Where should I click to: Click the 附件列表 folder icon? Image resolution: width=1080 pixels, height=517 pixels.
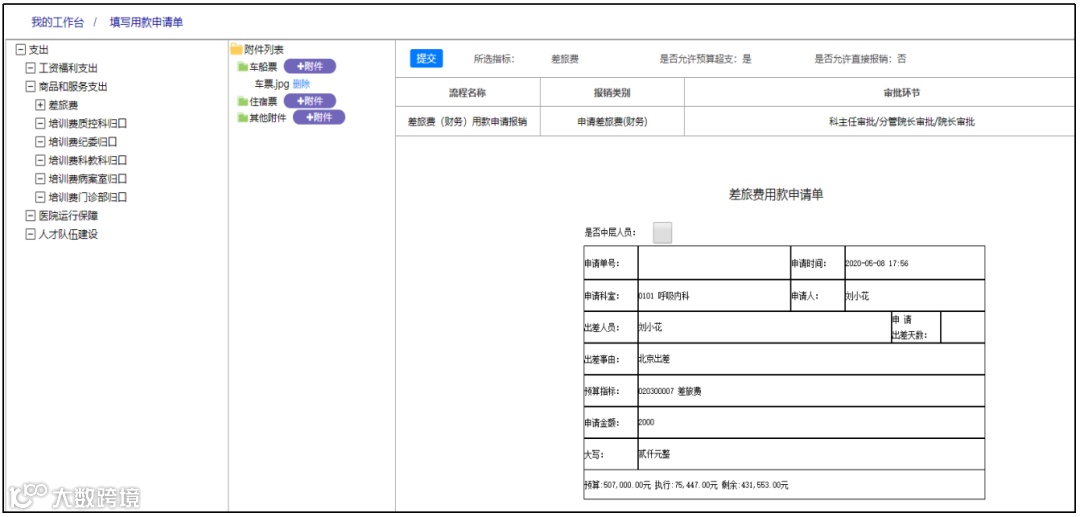pos(236,49)
